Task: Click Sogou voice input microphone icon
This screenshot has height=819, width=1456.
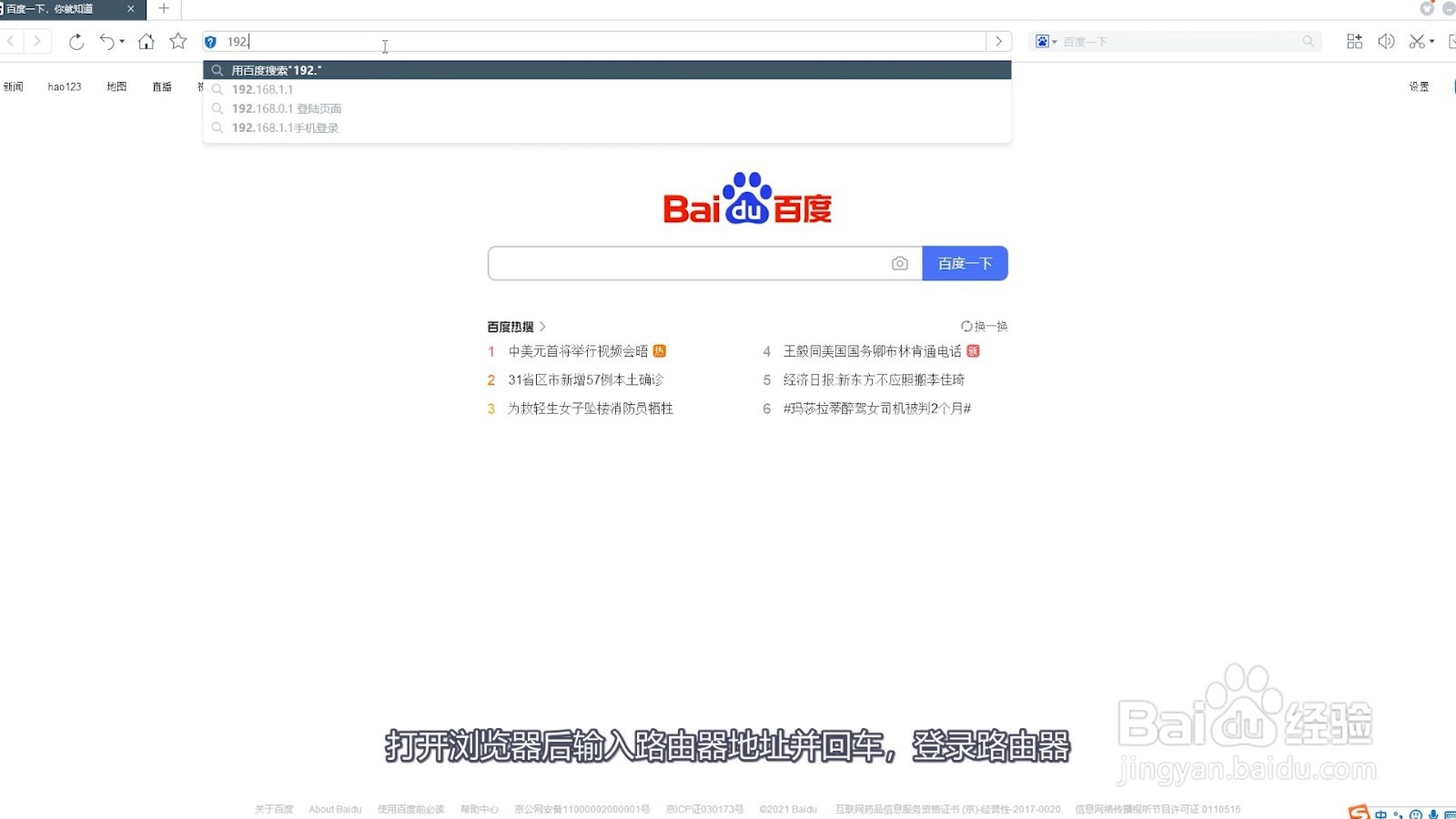Action: [x=1433, y=814]
